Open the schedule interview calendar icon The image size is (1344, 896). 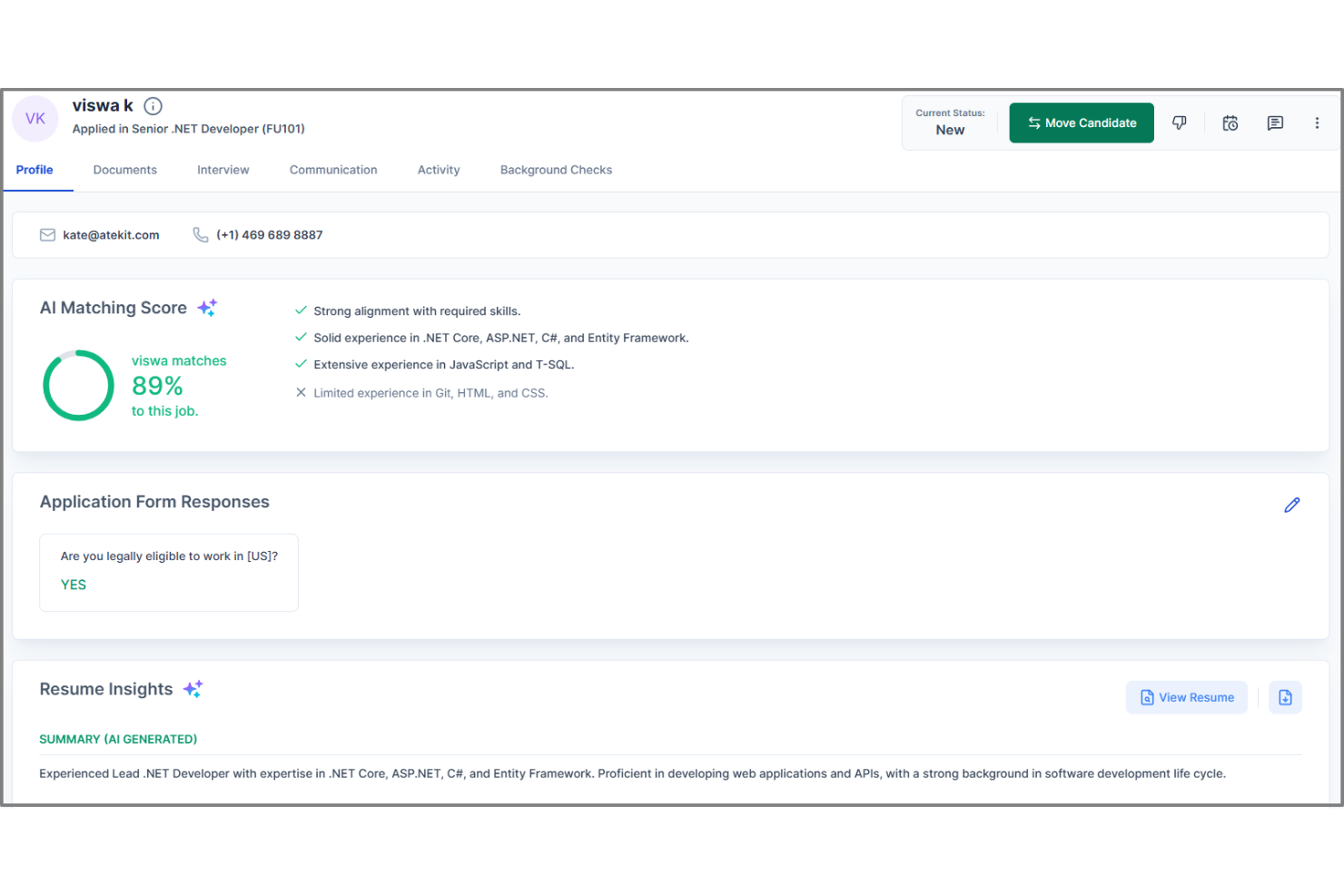1230,123
